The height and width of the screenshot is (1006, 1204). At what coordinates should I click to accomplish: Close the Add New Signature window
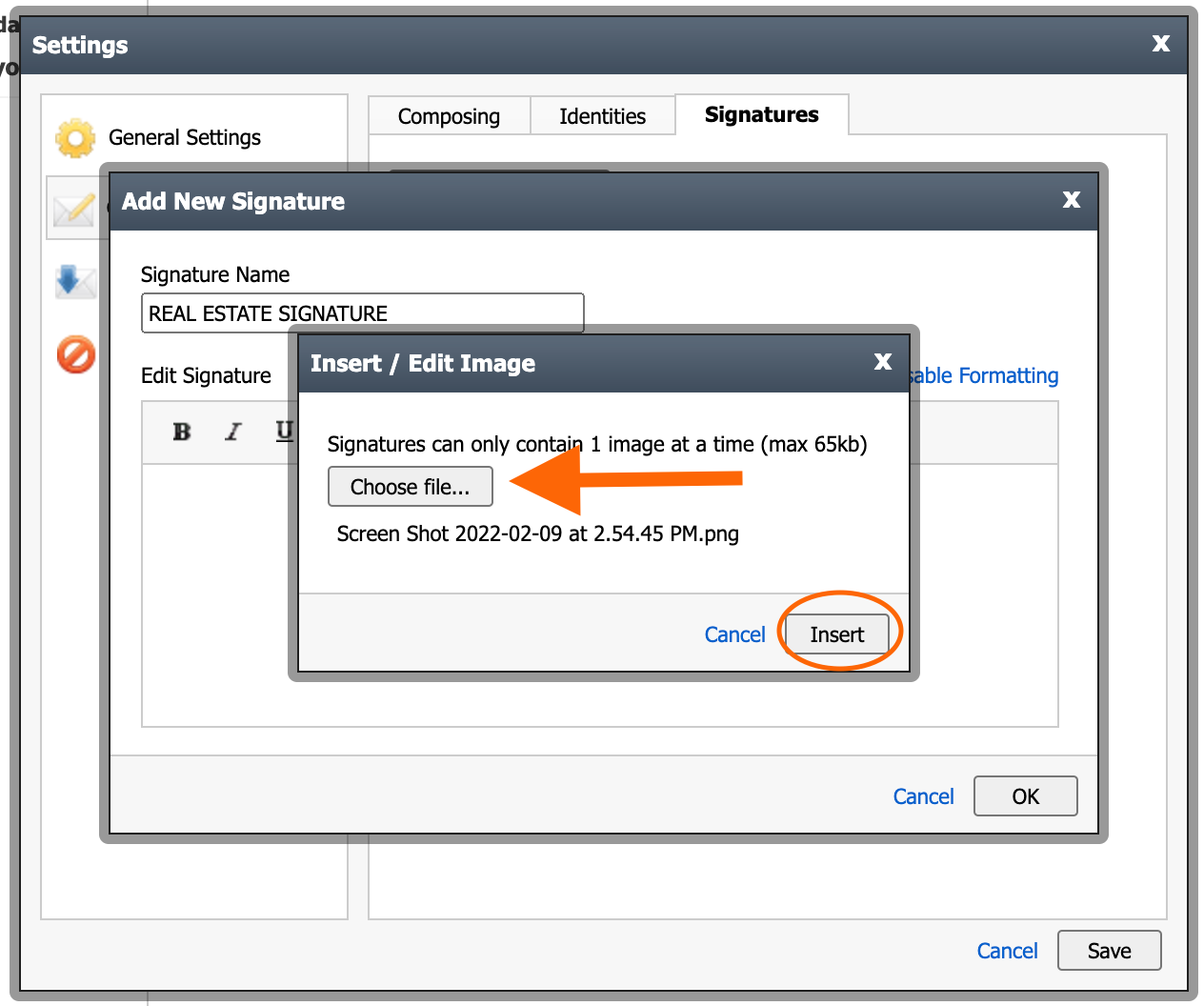[x=1072, y=200]
